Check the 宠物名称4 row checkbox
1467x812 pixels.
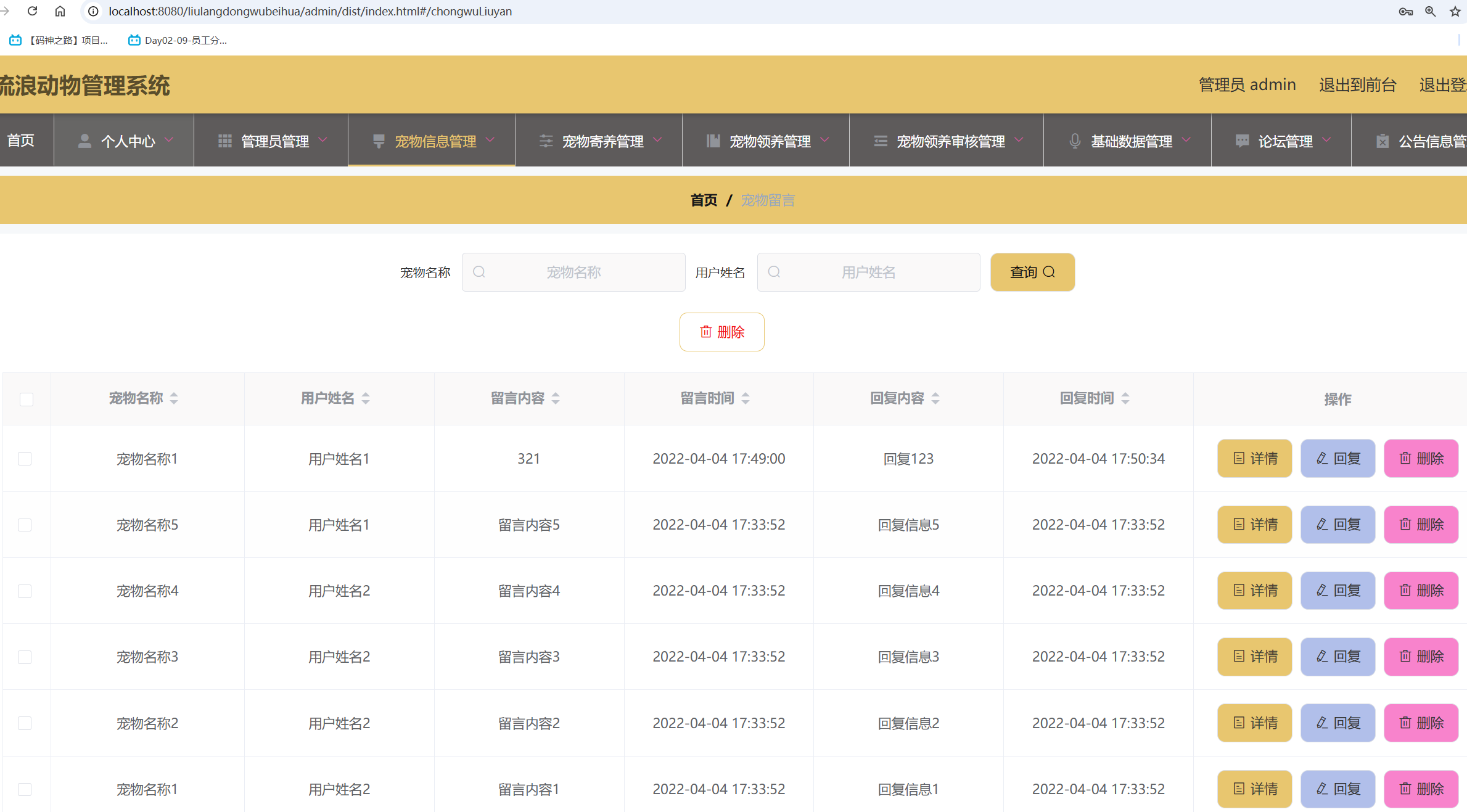[25, 591]
